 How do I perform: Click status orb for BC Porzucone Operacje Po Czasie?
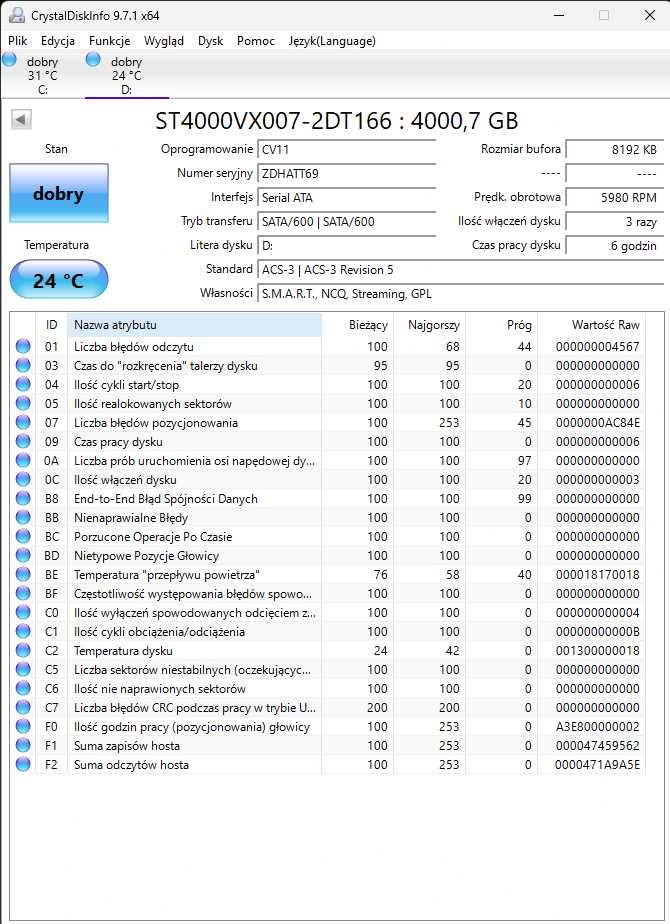coord(23,536)
